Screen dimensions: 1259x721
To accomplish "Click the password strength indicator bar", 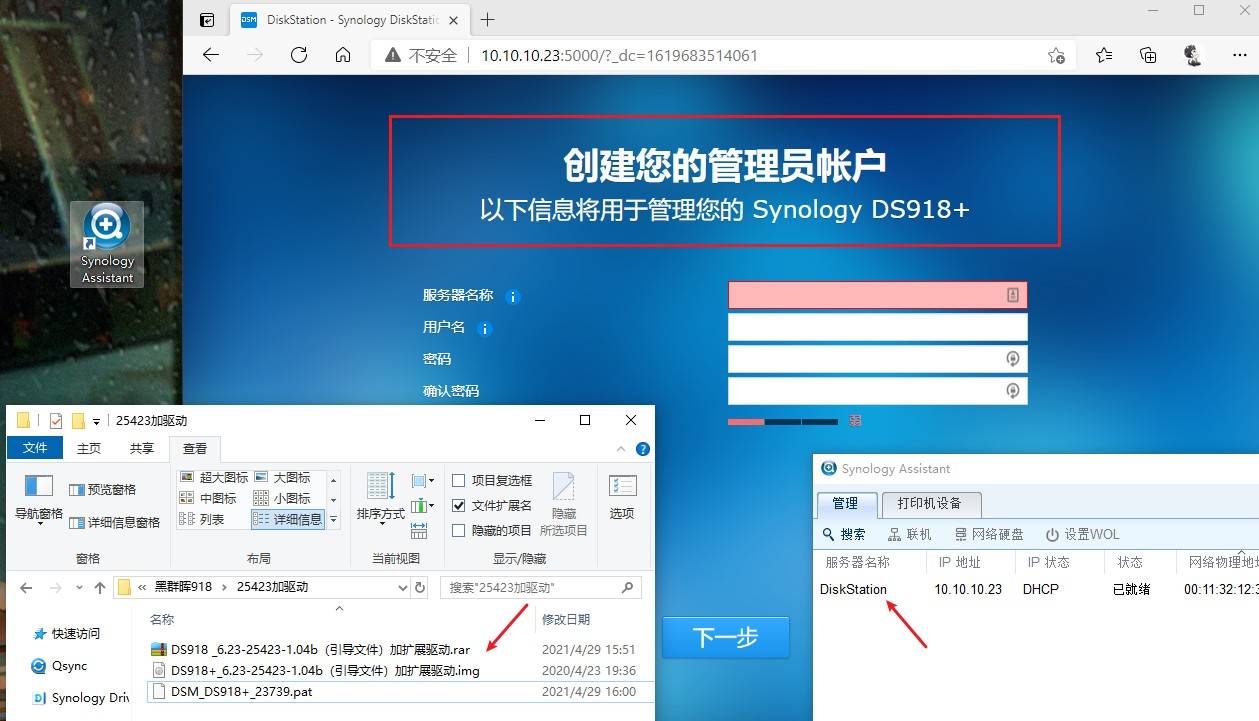I will [783, 421].
